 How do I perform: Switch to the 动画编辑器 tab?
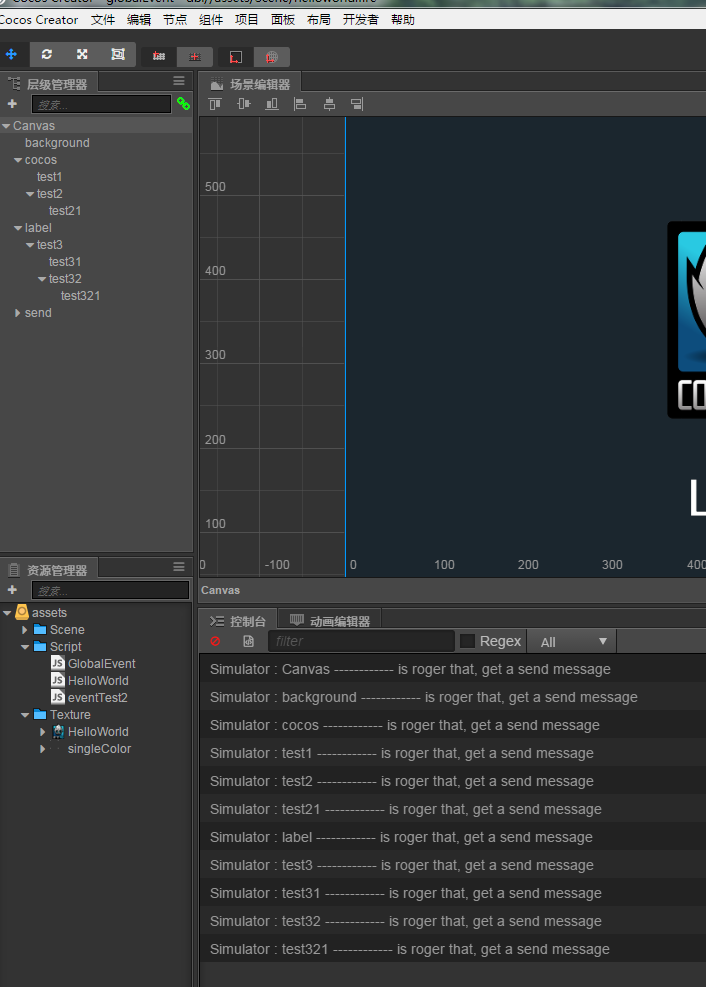coord(330,621)
